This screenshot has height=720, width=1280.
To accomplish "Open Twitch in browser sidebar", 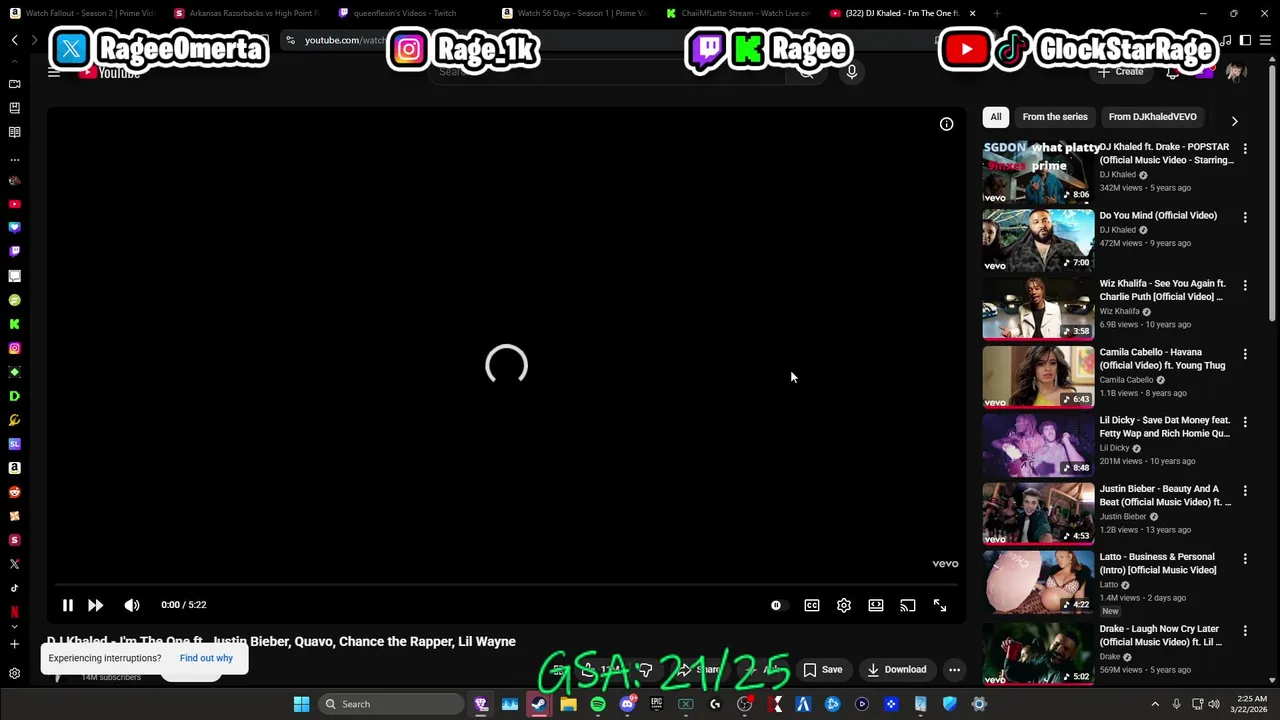I will coord(14,252).
